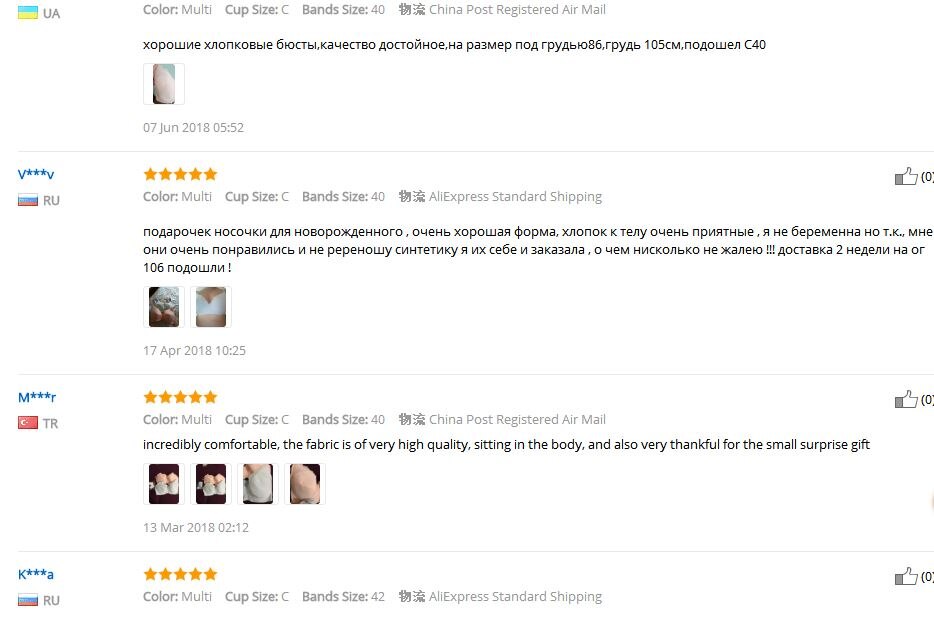Open second photo in V***v's review
Screen dimensions: 934x621
tap(211, 307)
